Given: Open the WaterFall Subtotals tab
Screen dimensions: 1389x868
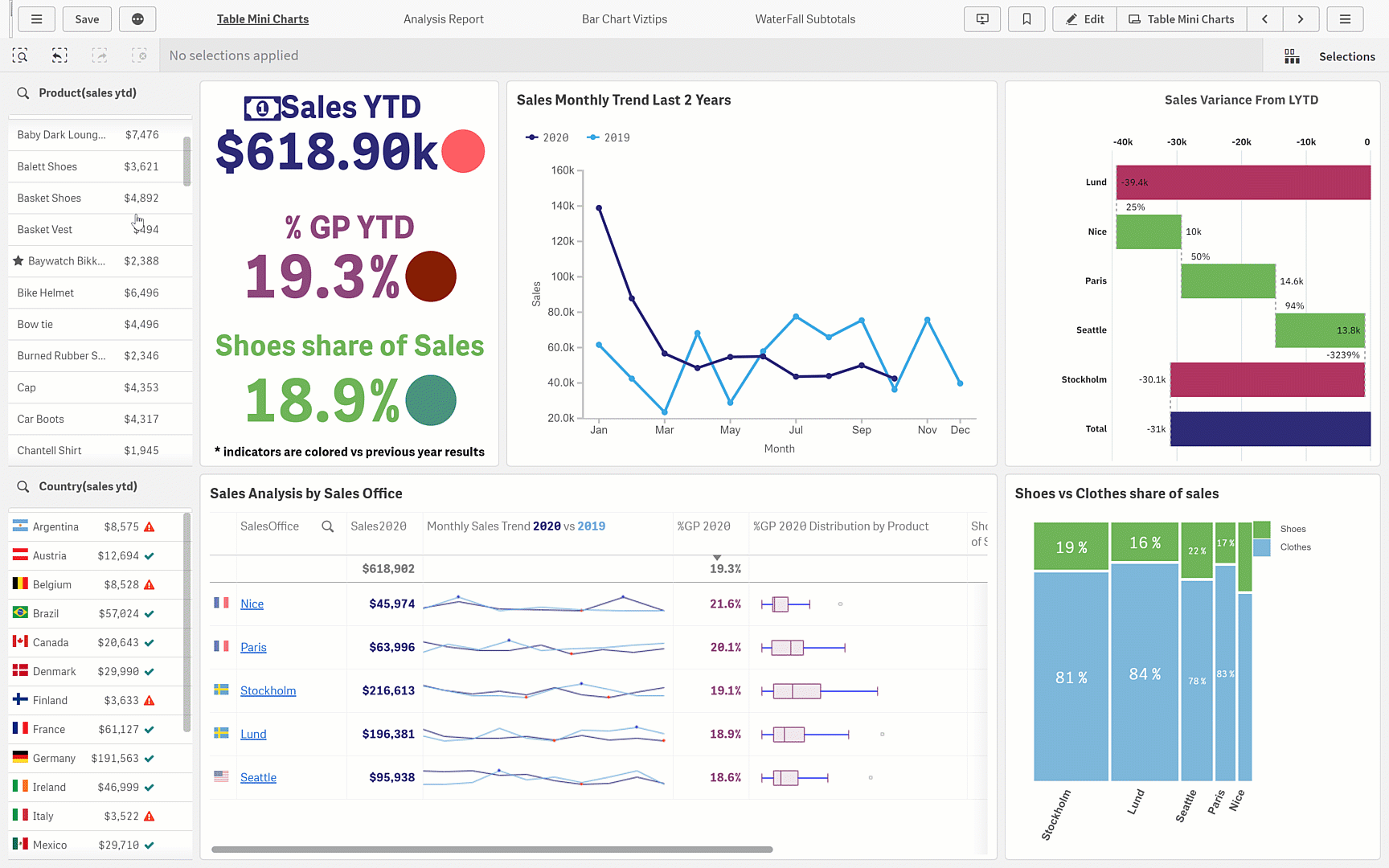Looking at the screenshot, I should click(805, 19).
